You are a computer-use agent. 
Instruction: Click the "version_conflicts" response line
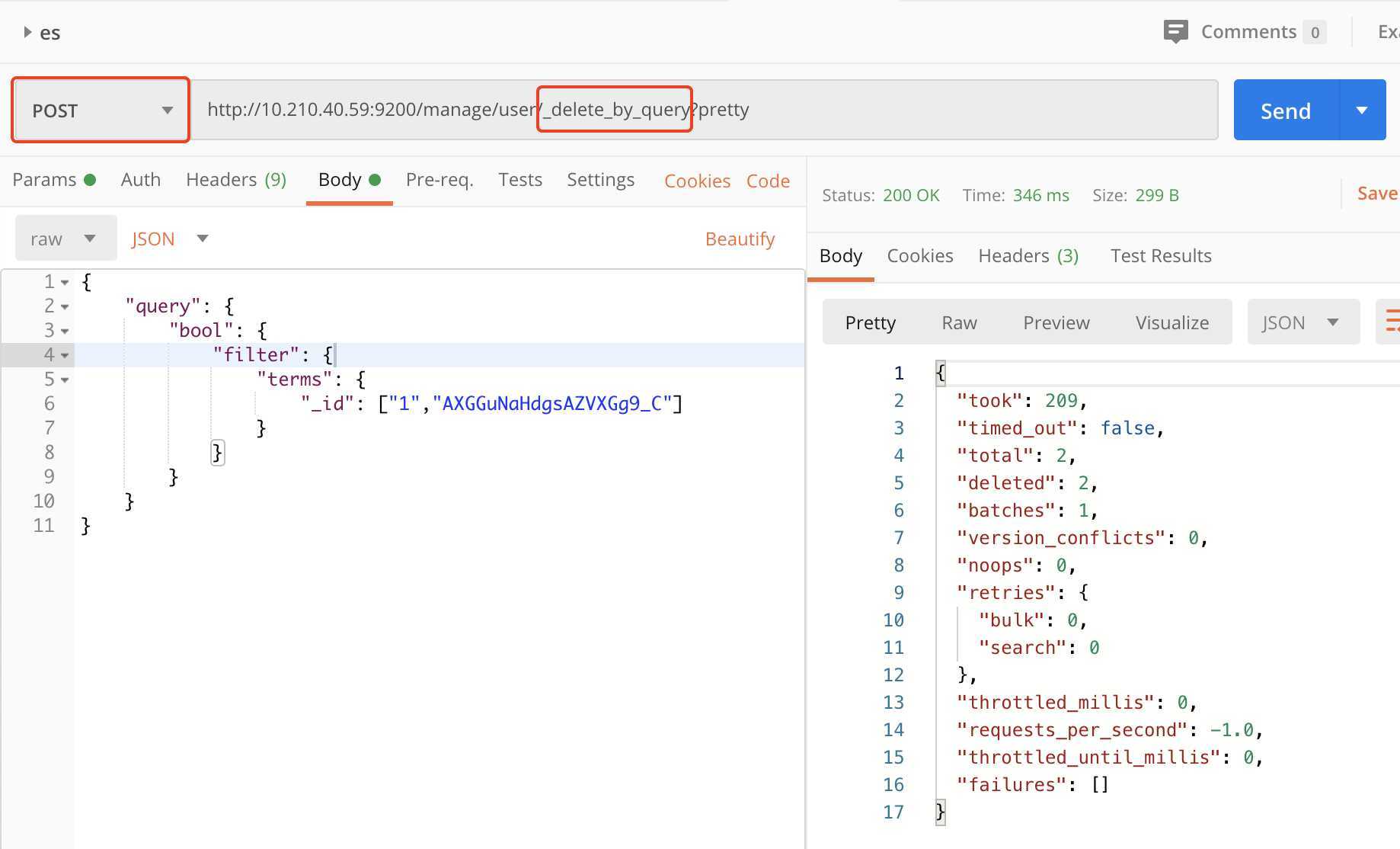(1082, 538)
